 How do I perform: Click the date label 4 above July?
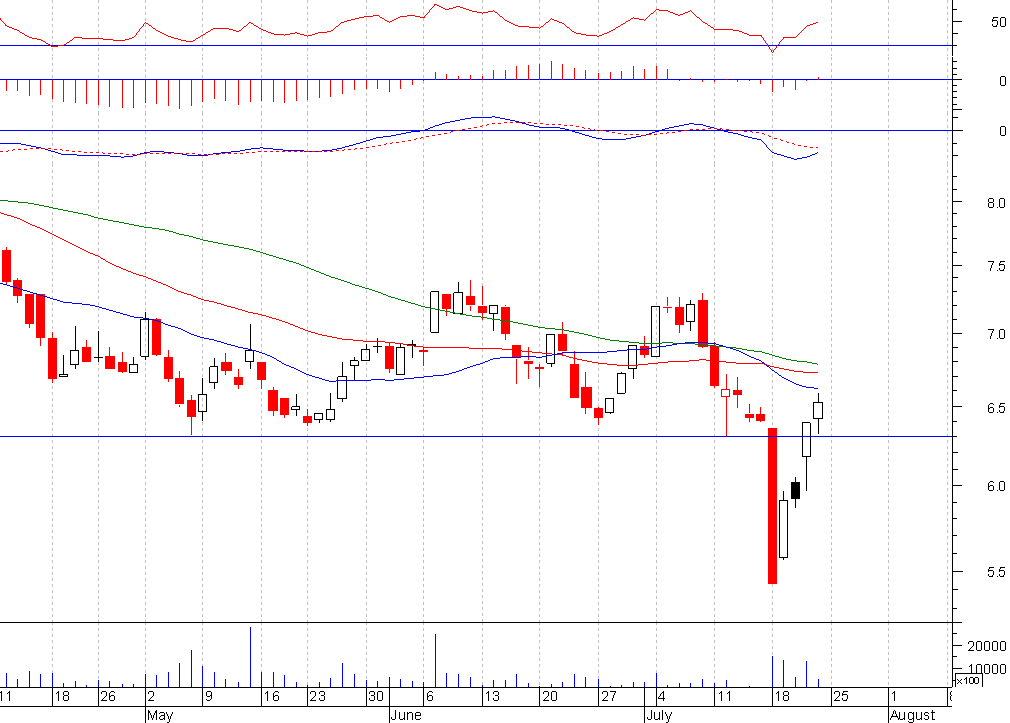point(662,697)
